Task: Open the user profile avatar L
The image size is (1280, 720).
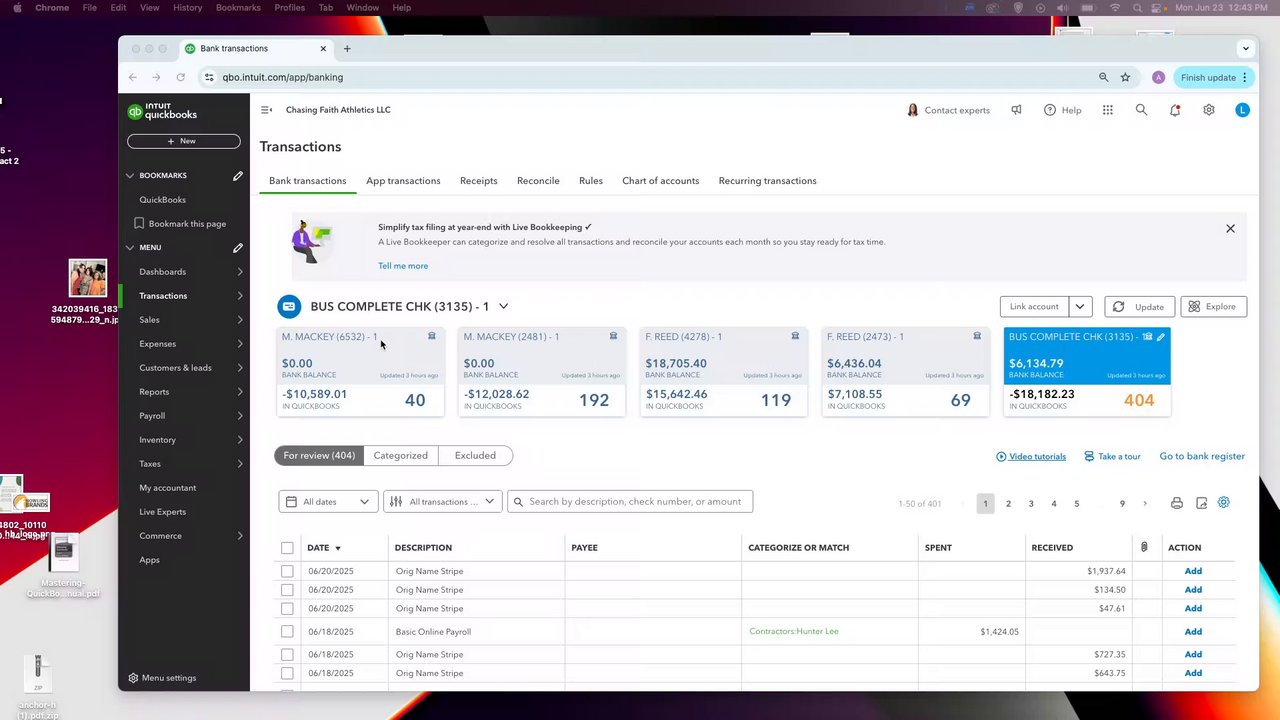Action: pyautogui.click(x=1242, y=110)
